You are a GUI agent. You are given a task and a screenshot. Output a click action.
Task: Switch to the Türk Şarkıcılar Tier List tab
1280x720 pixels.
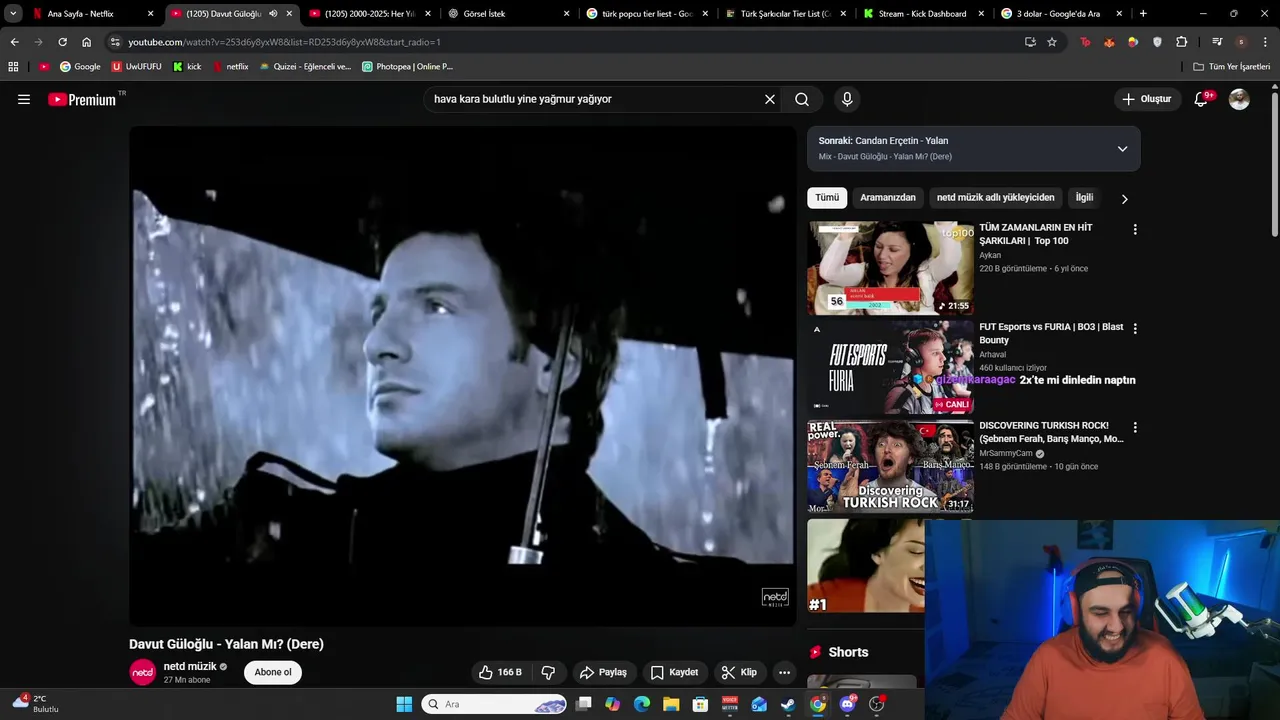(x=785, y=14)
